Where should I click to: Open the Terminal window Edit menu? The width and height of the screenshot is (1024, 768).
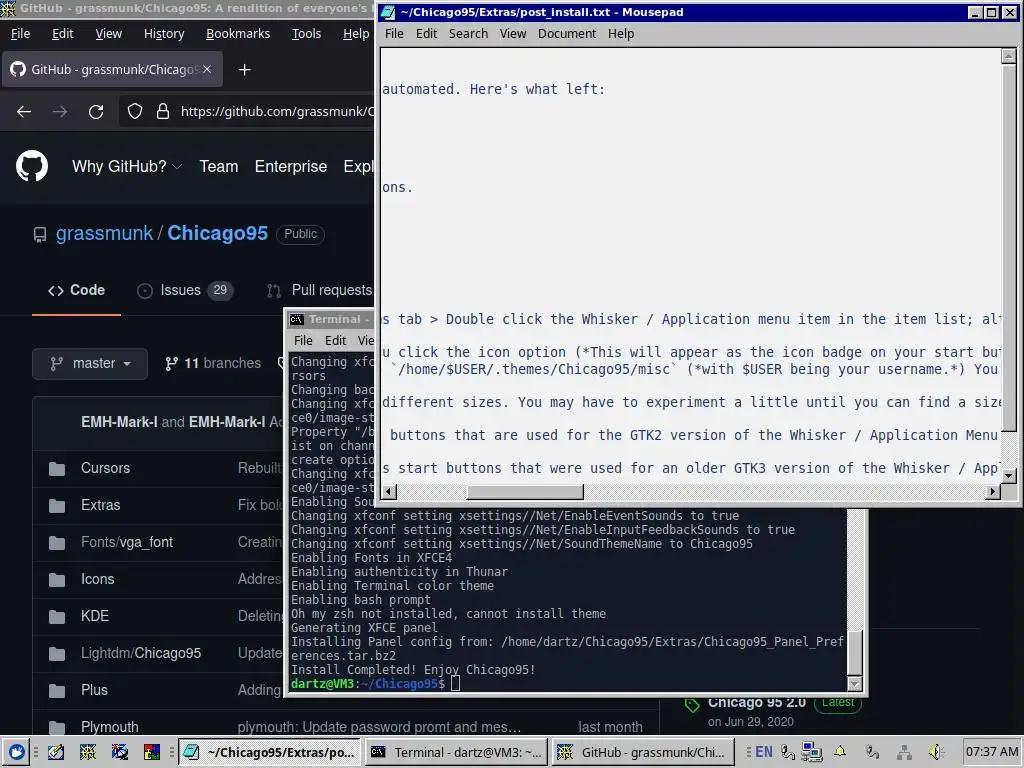point(336,340)
